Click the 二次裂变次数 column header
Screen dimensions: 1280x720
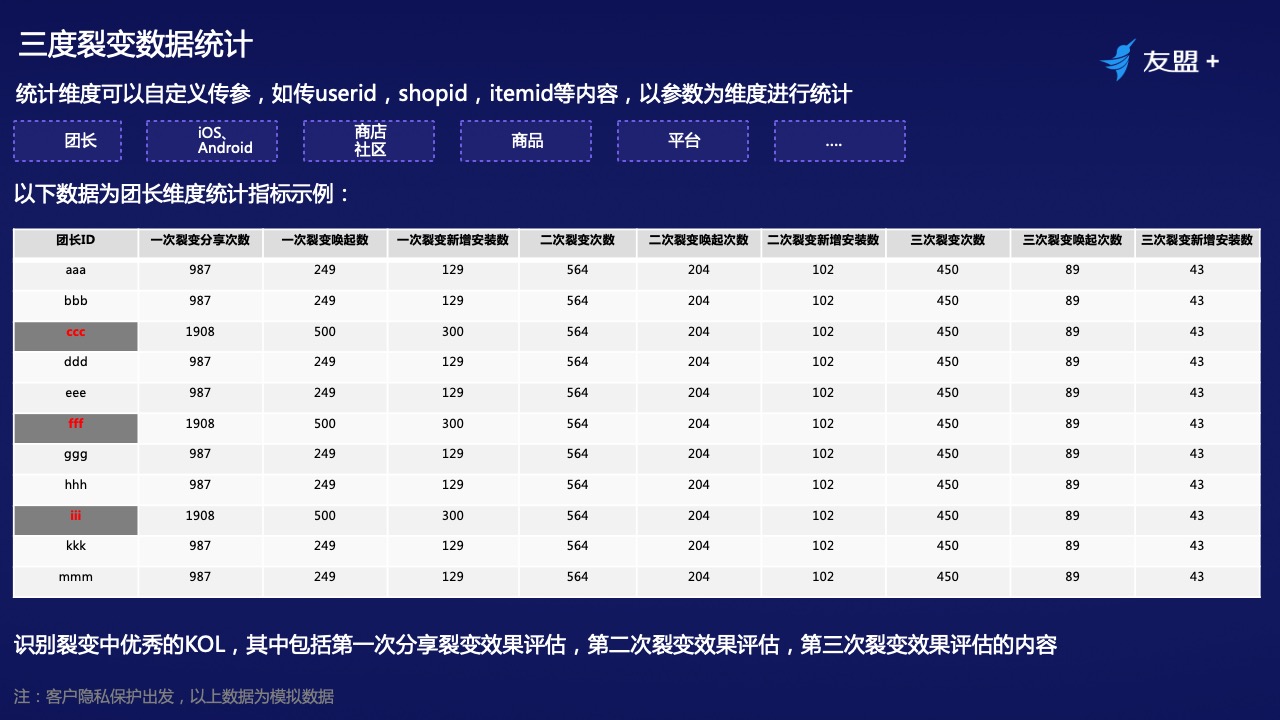click(577, 241)
